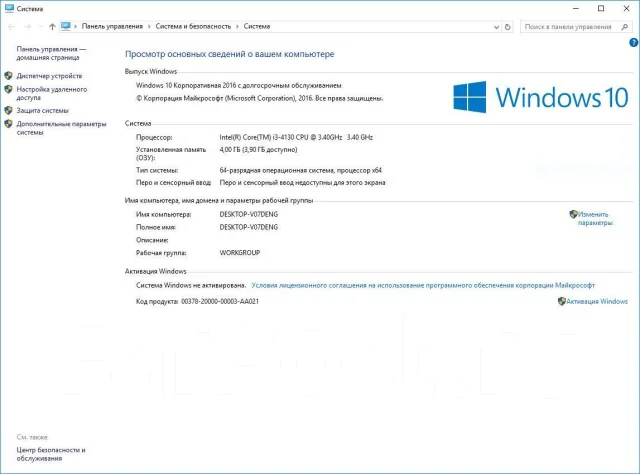Click the Система breadcrumb item
This screenshot has width=640, height=474.
pyautogui.click(x=257, y=26)
